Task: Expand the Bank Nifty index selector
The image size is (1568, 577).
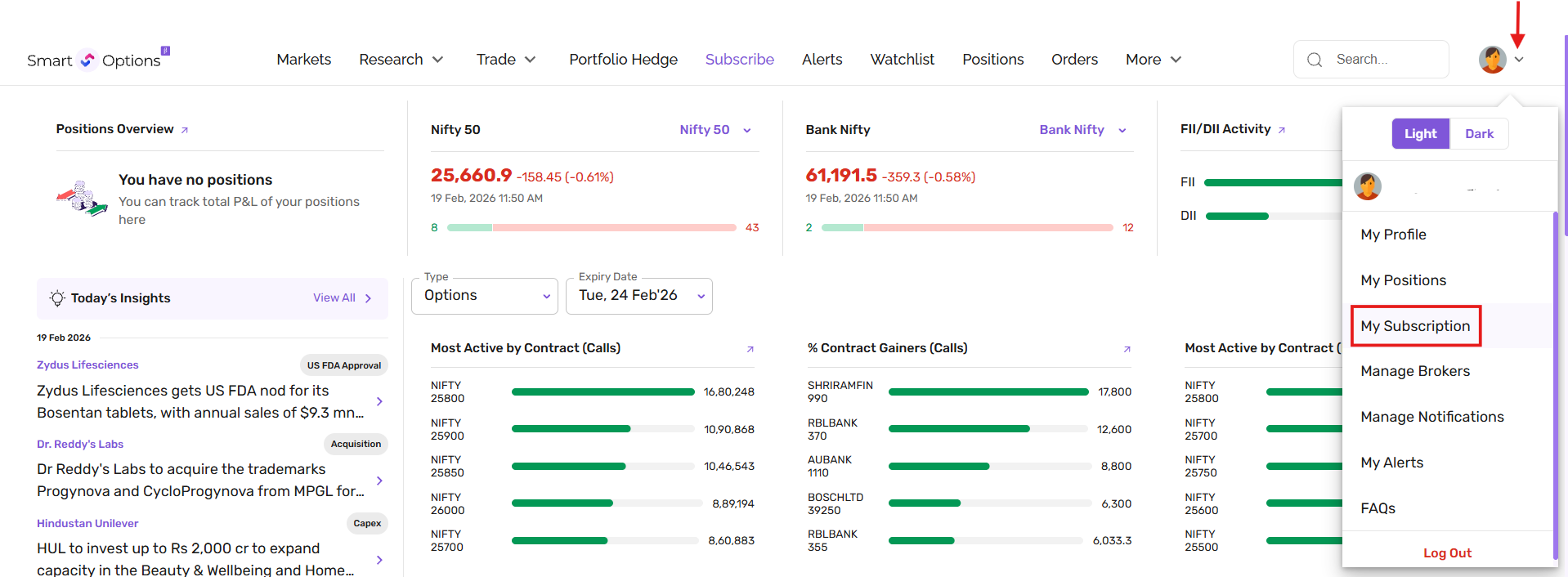Action: click(1082, 130)
